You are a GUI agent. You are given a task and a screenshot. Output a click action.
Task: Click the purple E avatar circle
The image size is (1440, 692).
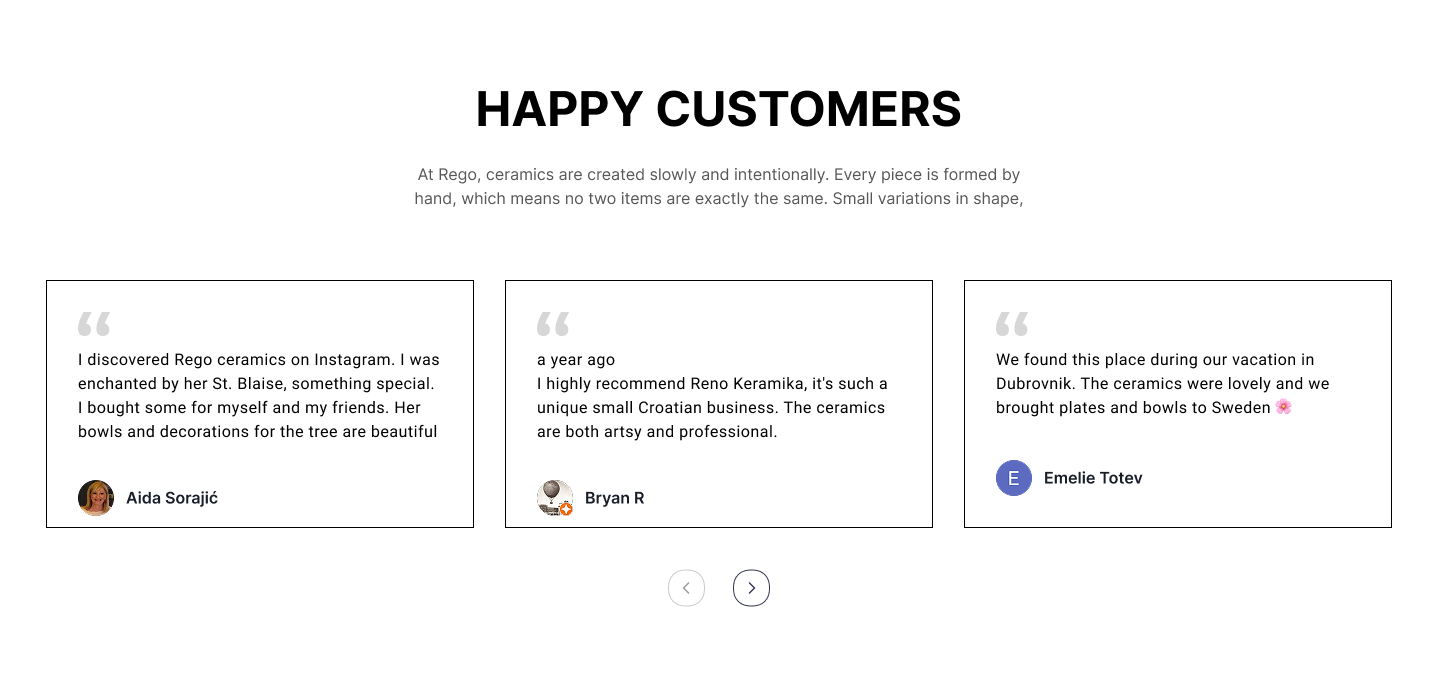1014,478
